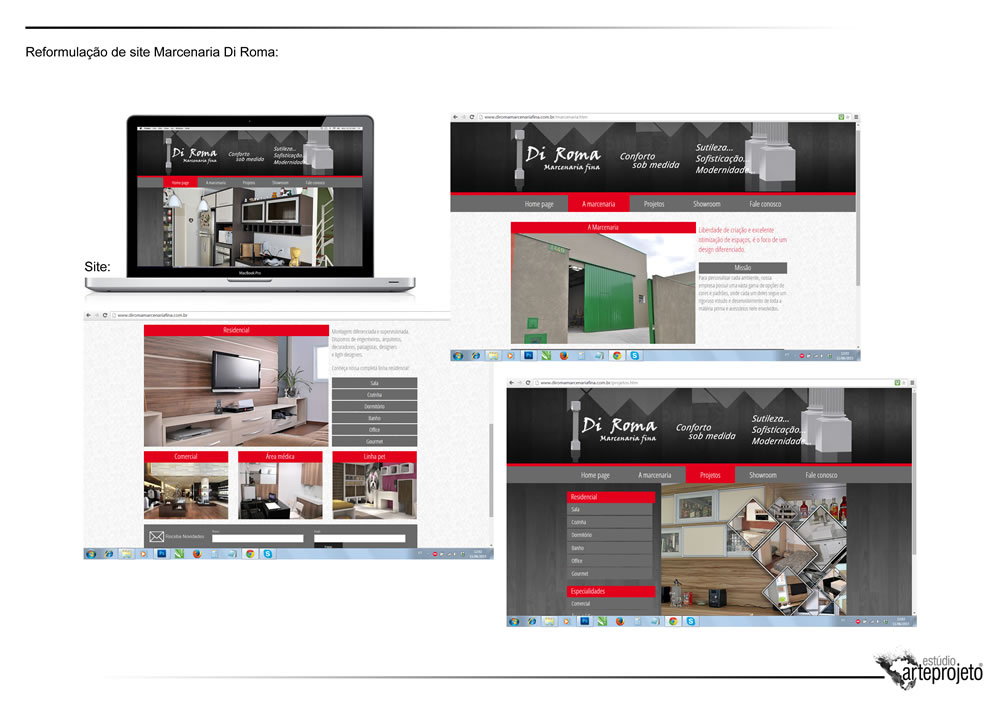Open Skype from the A Marcenaria window taskbar
Screen dimensions: 1000x707
click(x=635, y=356)
